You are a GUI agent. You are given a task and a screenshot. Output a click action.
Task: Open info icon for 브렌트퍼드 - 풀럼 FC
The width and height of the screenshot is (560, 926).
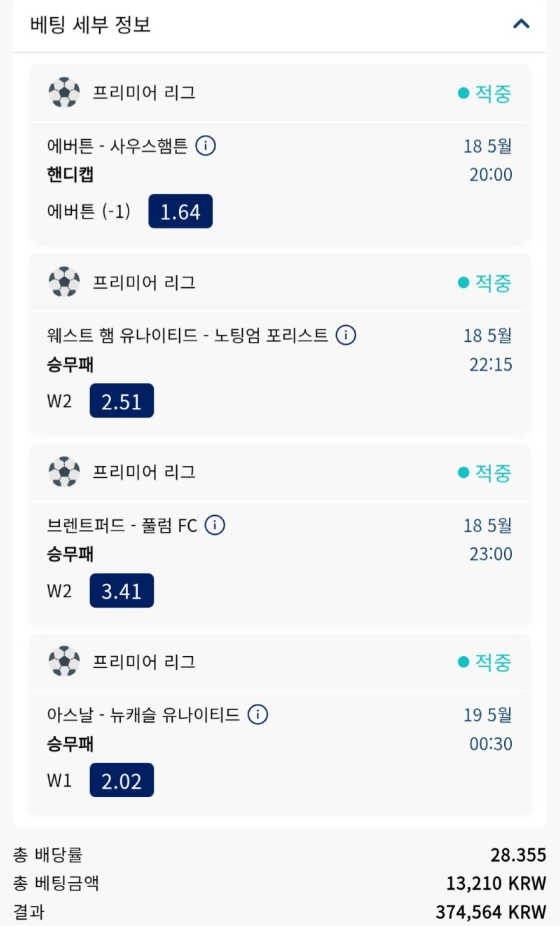tap(214, 524)
